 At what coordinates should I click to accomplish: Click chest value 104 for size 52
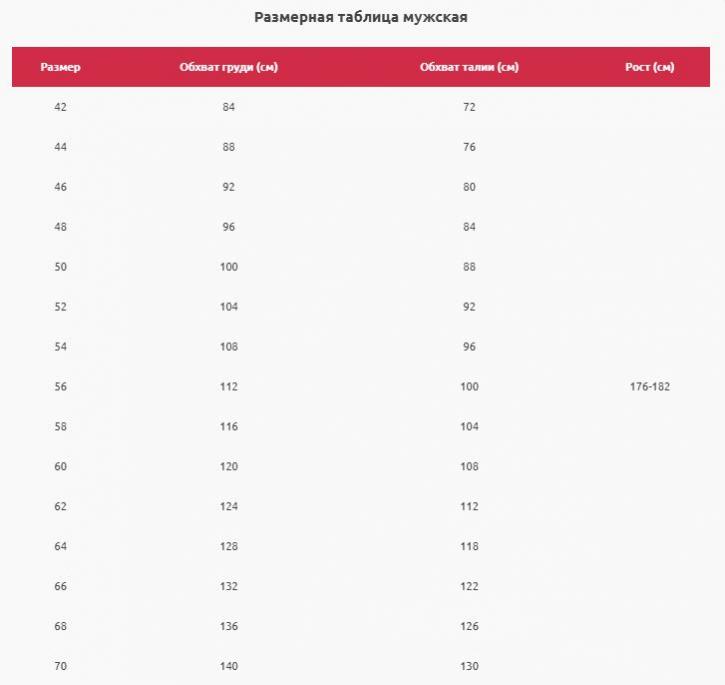(229, 307)
